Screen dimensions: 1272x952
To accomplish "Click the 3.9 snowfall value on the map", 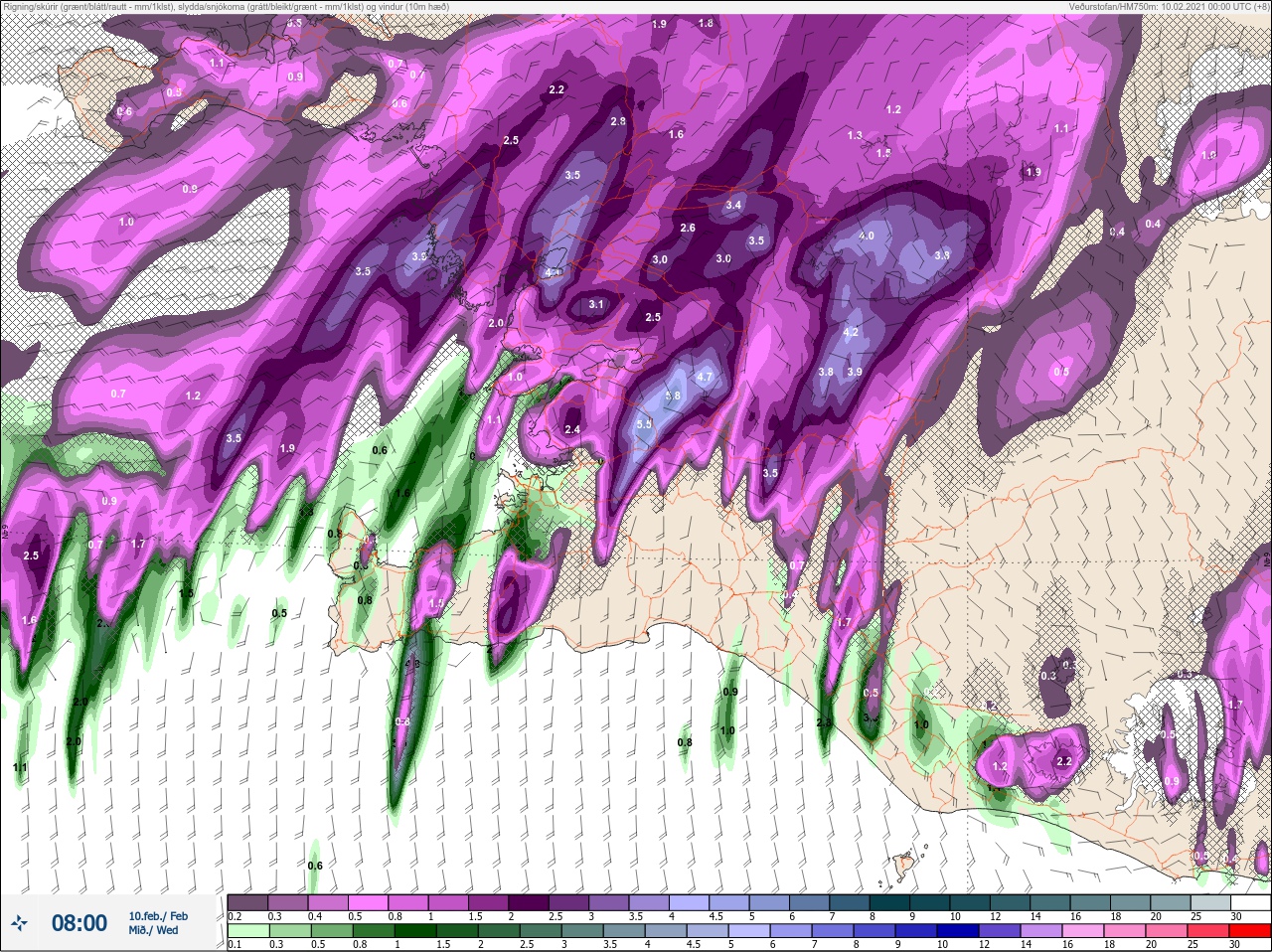I will 855,372.
